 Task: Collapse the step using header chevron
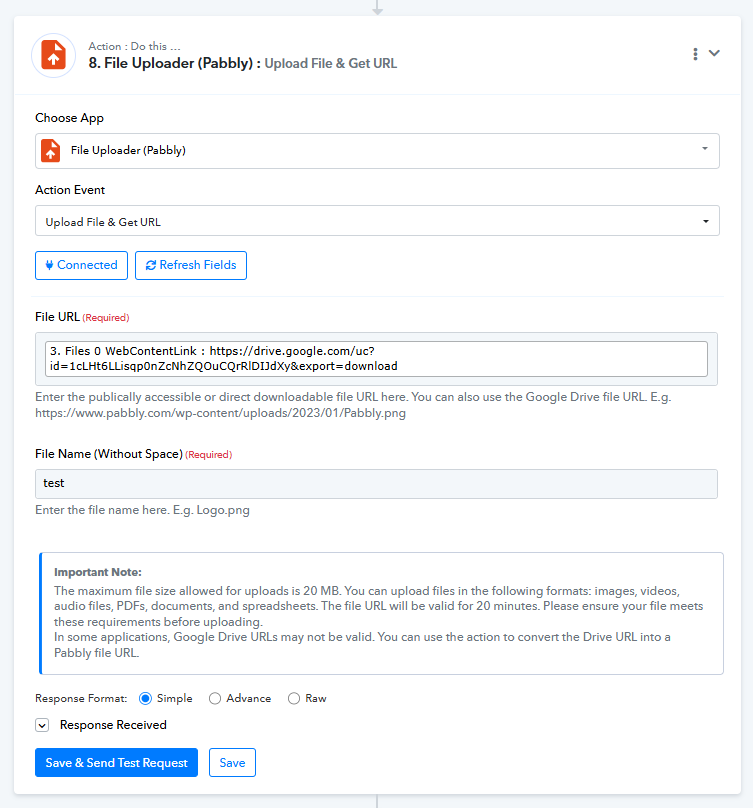pyautogui.click(x=714, y=53)
